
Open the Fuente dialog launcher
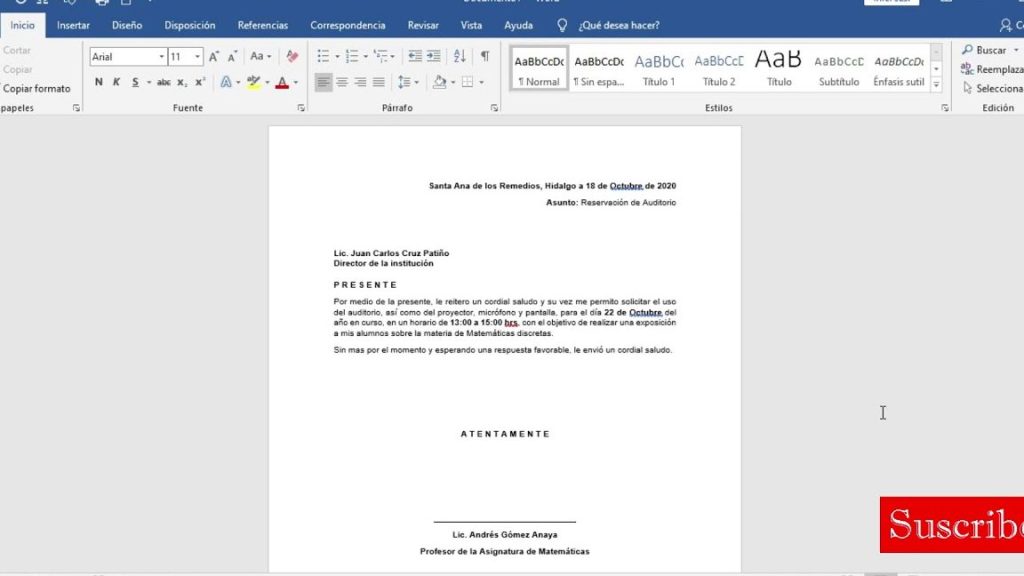click(301, 108)
